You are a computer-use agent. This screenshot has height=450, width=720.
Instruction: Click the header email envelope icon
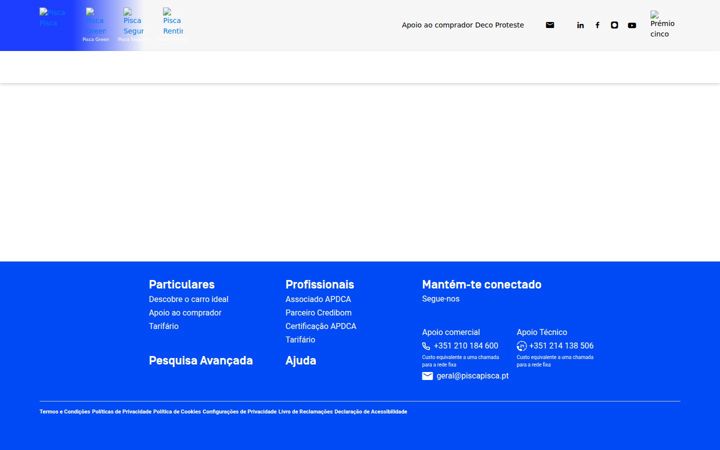(550, 25)
